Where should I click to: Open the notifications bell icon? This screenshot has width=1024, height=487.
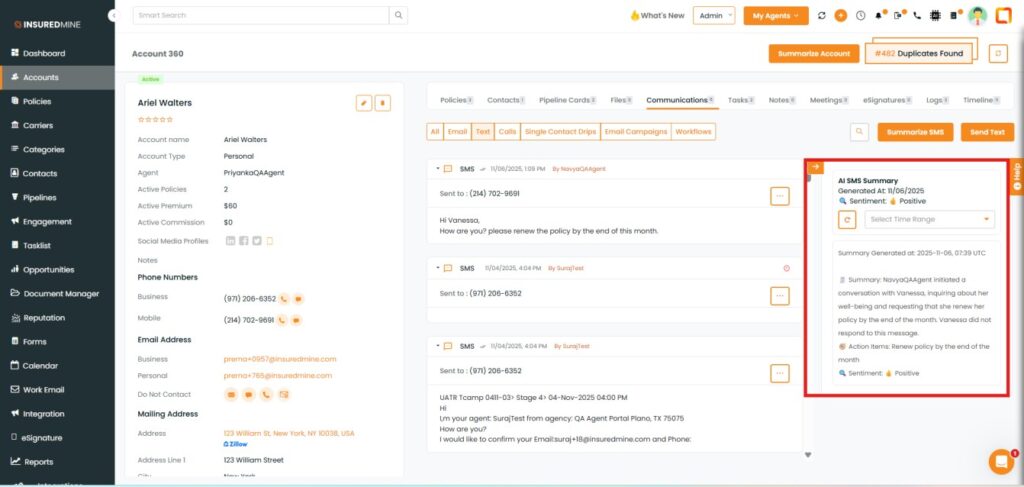pyautogui.click(x=879, y=16)
